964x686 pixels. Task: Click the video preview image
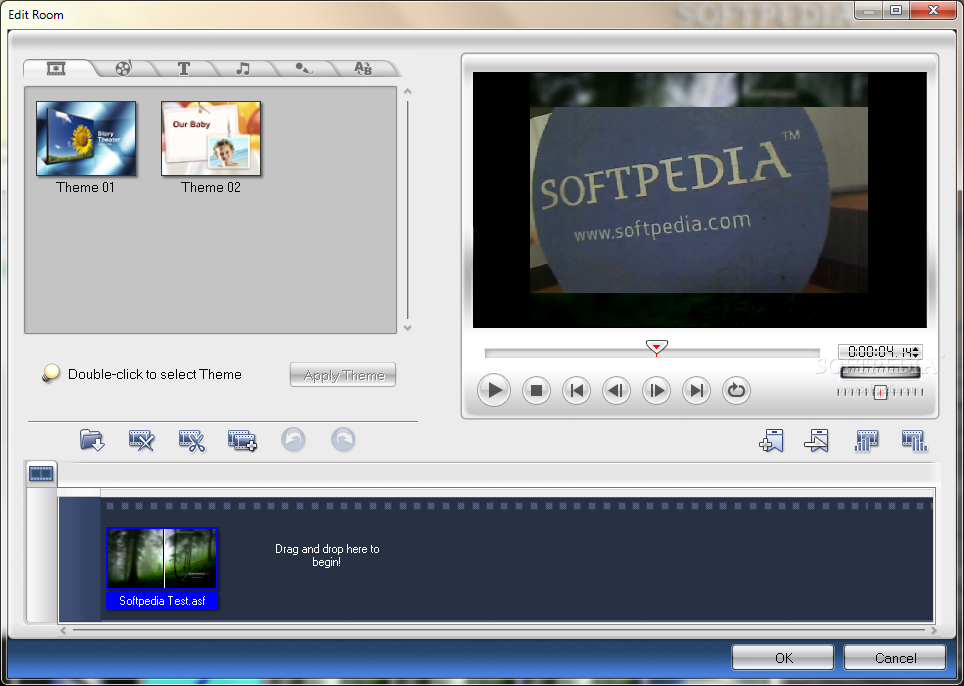click(x=699, y=200)
